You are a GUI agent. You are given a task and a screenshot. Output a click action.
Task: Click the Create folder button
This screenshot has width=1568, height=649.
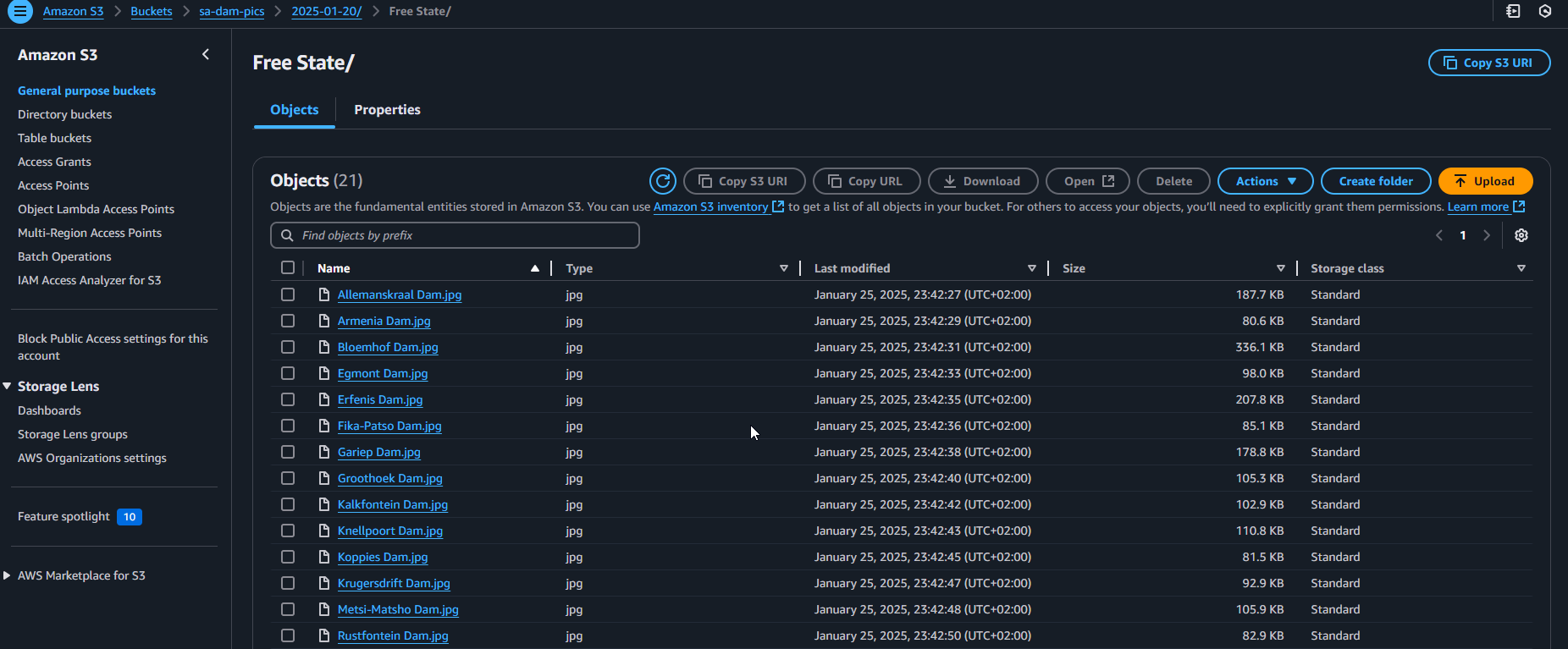point(1376,181)
